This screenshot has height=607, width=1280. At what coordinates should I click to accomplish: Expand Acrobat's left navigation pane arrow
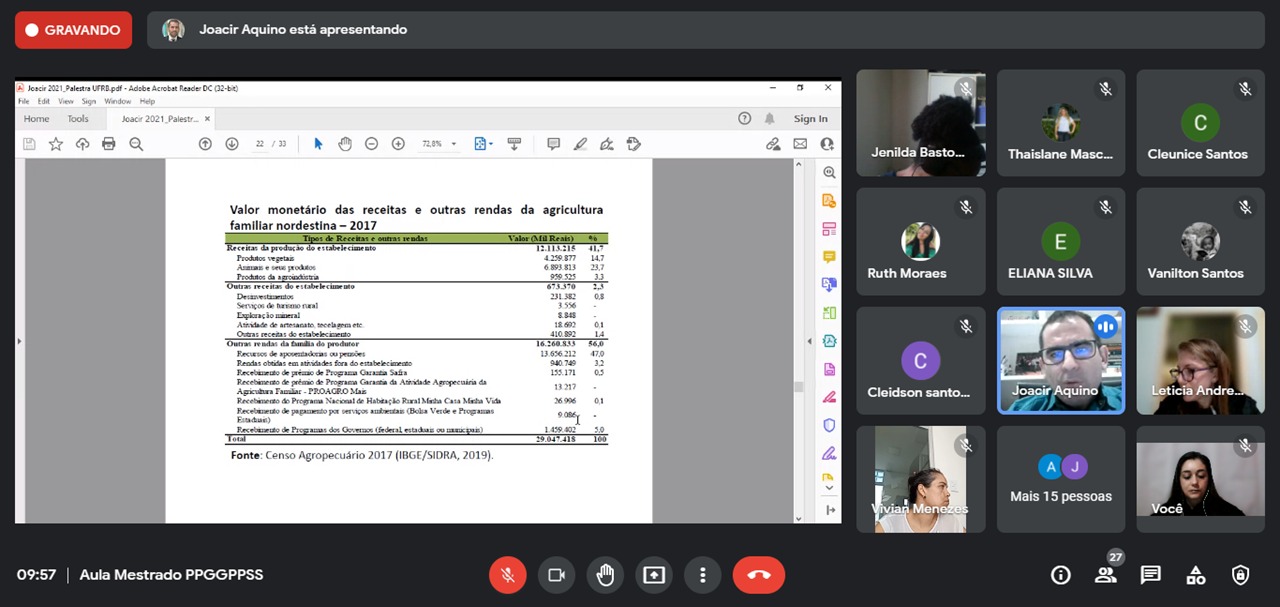[x=19, y=341]
